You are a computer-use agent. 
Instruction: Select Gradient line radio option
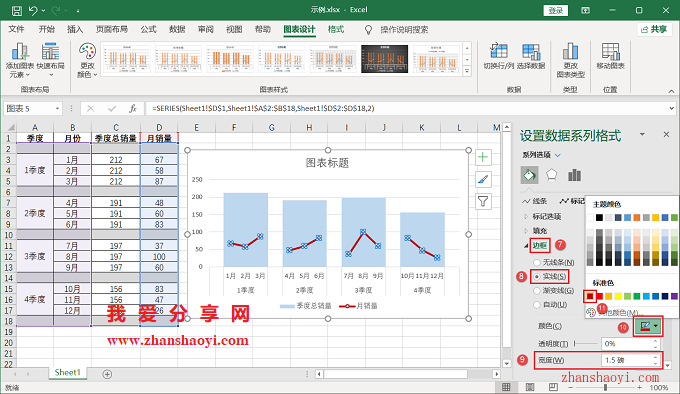[537, 290]
